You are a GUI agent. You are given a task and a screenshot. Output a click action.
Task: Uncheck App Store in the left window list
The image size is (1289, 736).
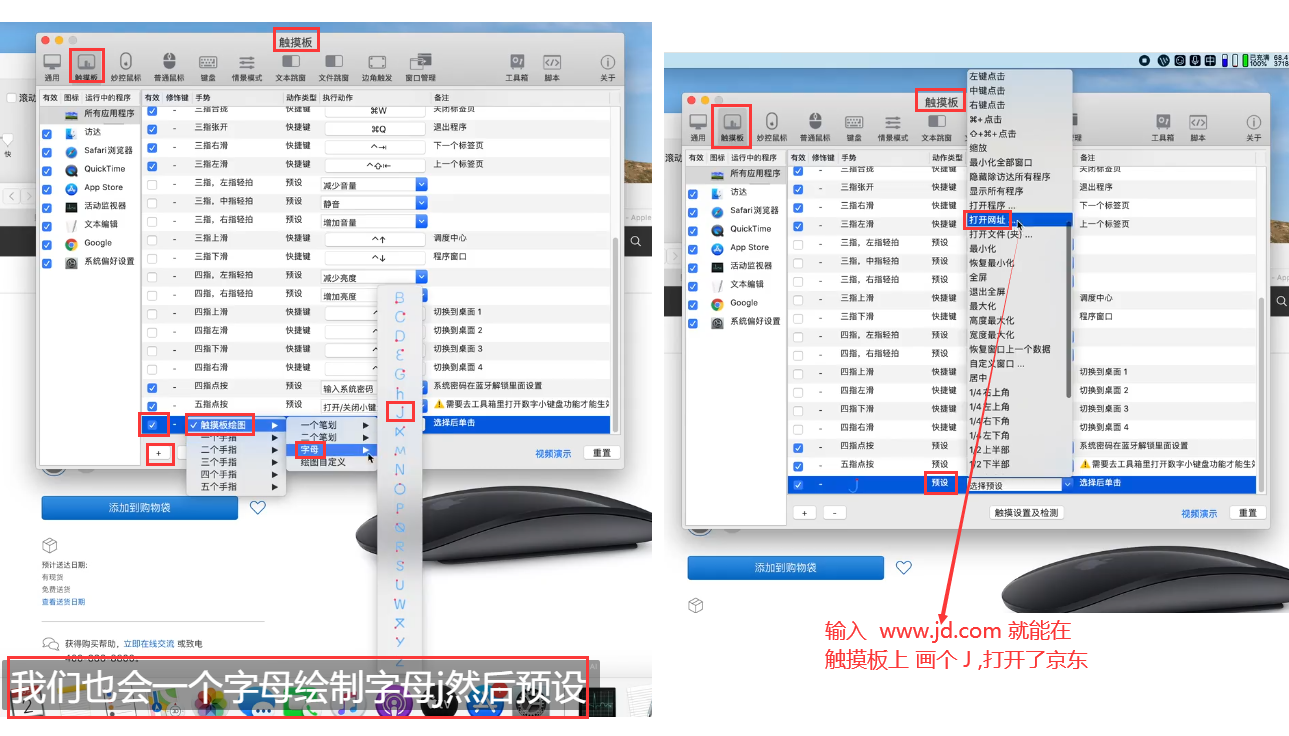[x=47, y=189]
